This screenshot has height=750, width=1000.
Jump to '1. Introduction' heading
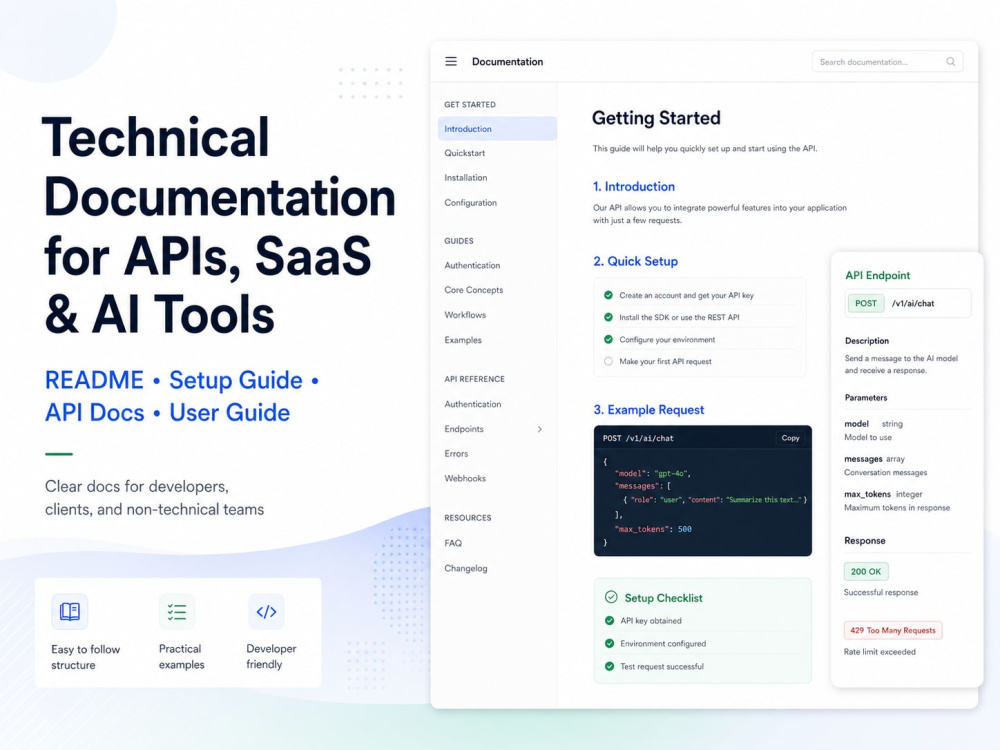point(633,187)
